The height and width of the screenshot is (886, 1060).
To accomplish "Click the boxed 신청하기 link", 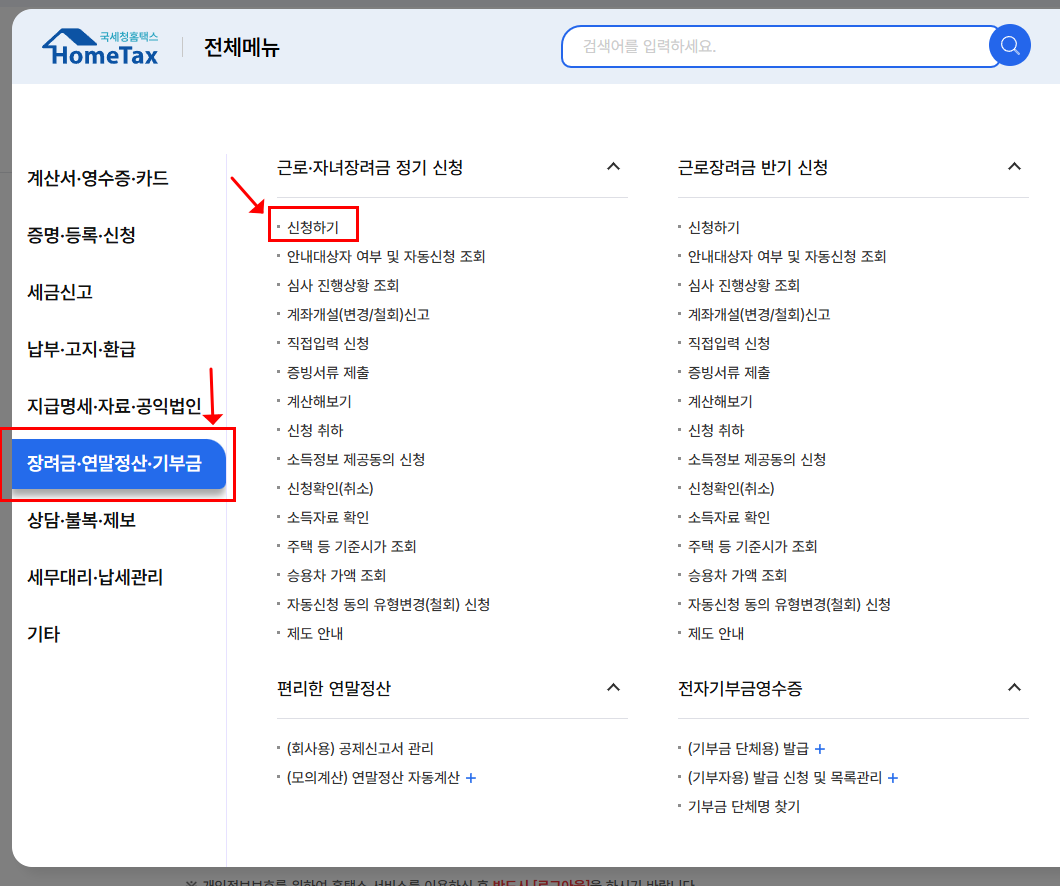I will click(x=314, y=224).
